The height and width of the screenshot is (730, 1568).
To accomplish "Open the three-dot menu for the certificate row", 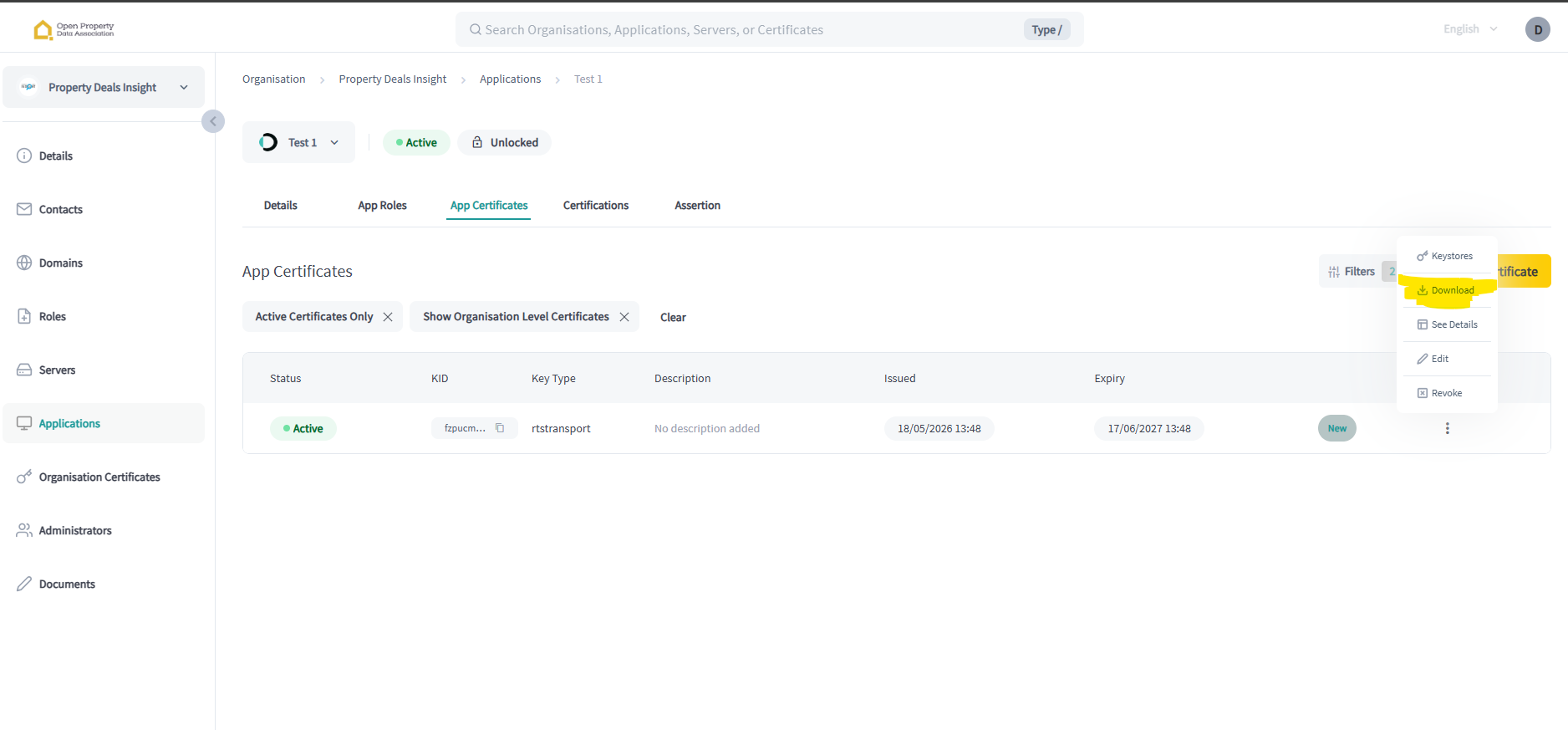I will (x=1447, y=428).
